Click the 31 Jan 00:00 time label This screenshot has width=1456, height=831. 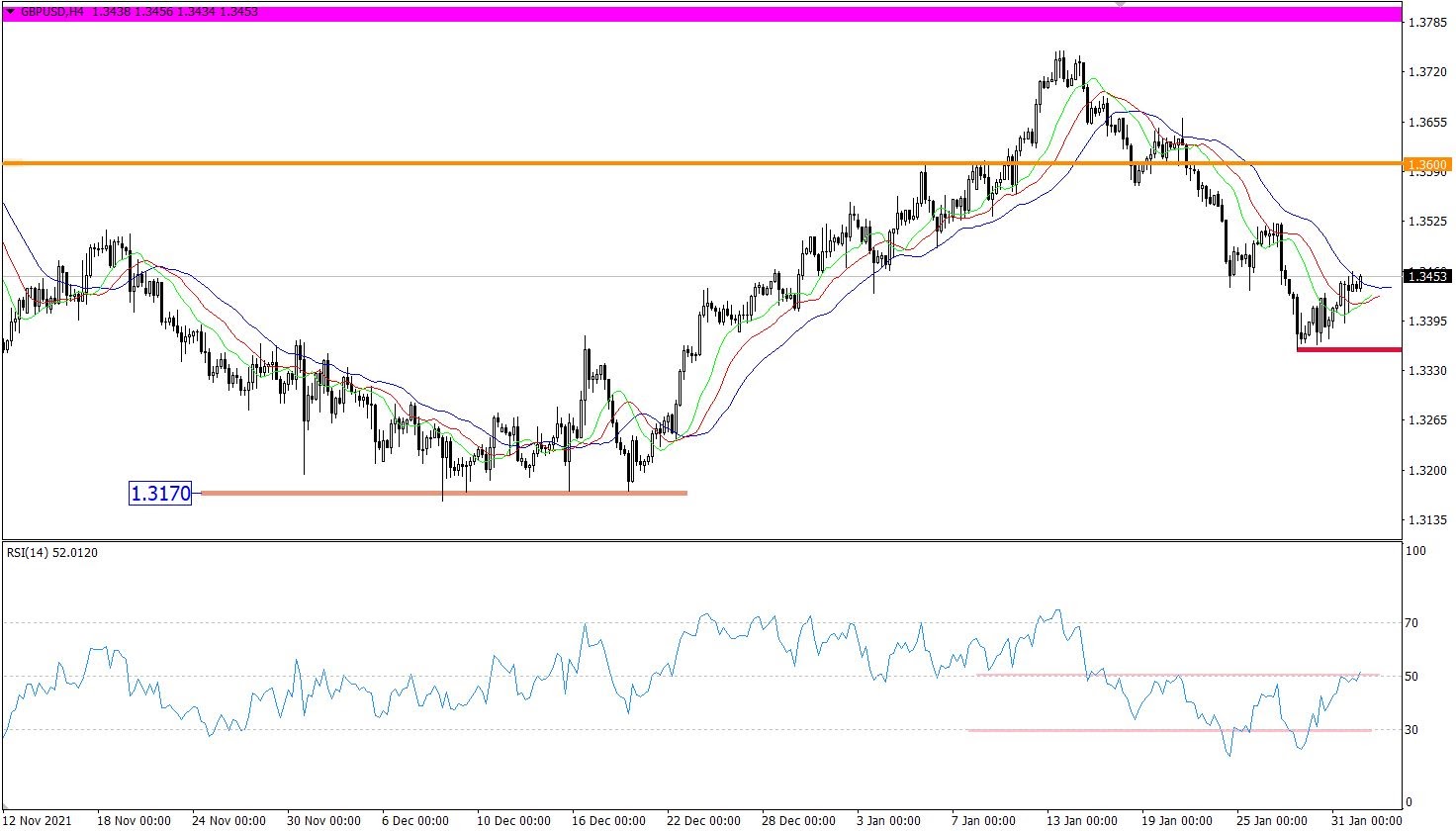pyautogui.click(x=1368, y=821)
